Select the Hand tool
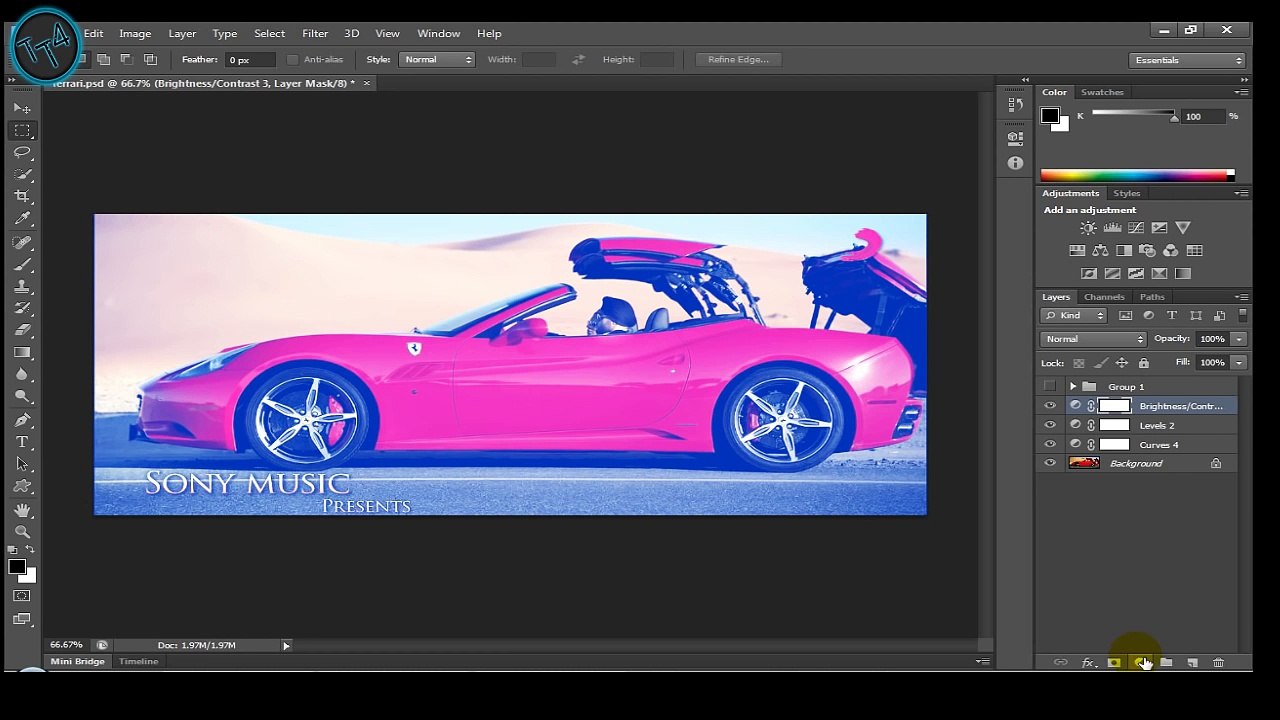The height and width of the screenshot is (720, 1280). (x=22, y=511)
